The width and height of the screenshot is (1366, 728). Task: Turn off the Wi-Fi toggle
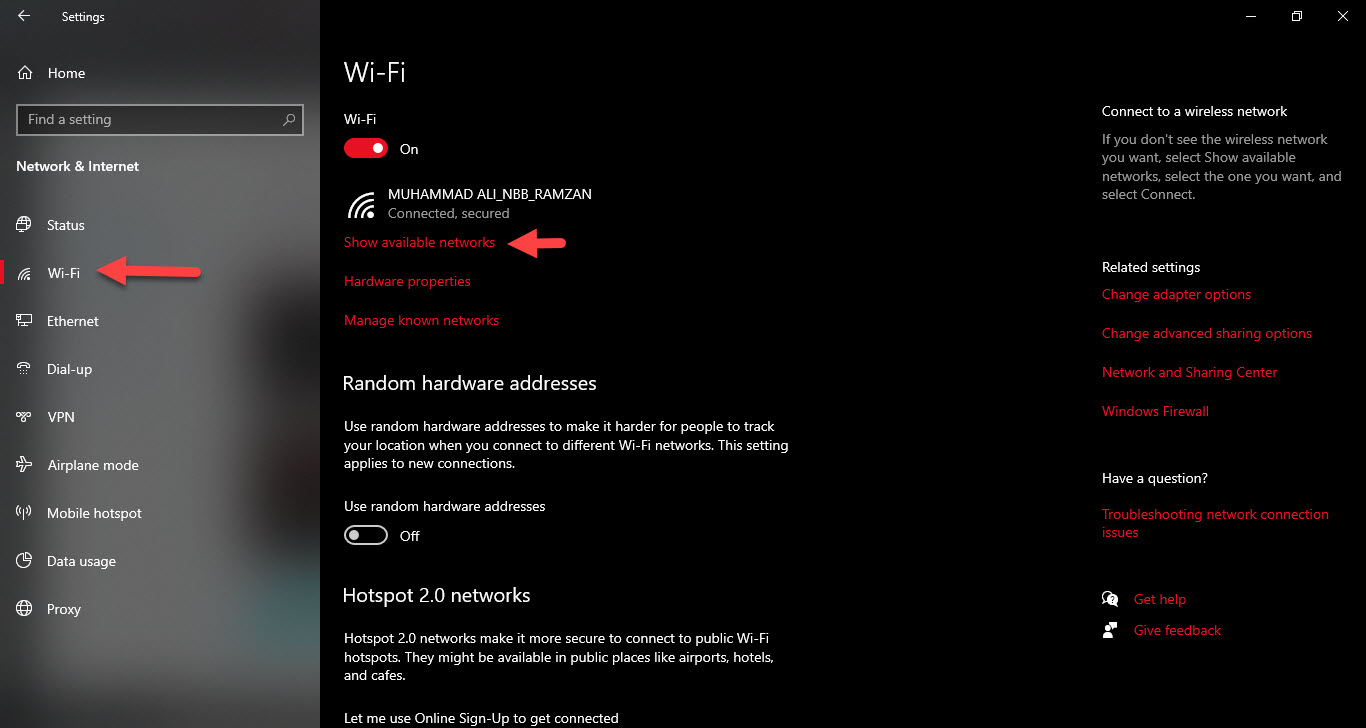pyautogui.click(x=366, y=149)
